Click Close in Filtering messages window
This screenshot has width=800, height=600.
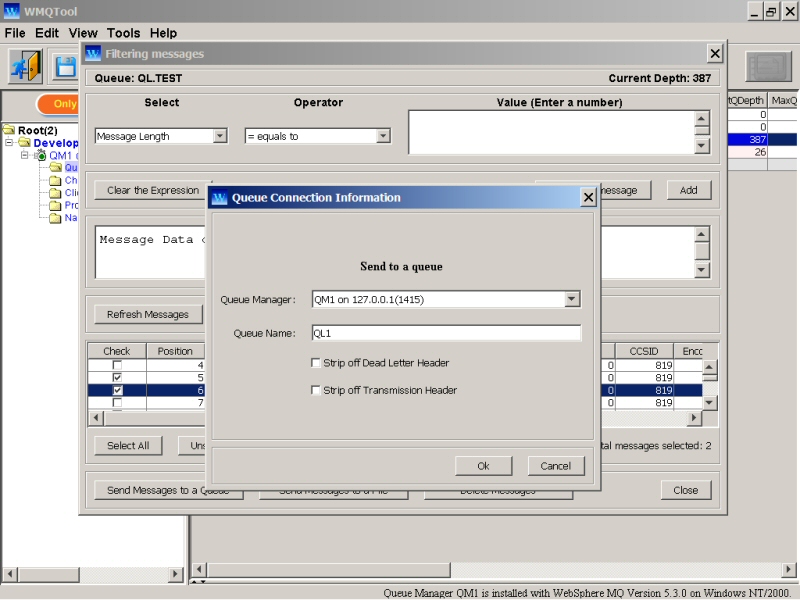coord(685,490)
